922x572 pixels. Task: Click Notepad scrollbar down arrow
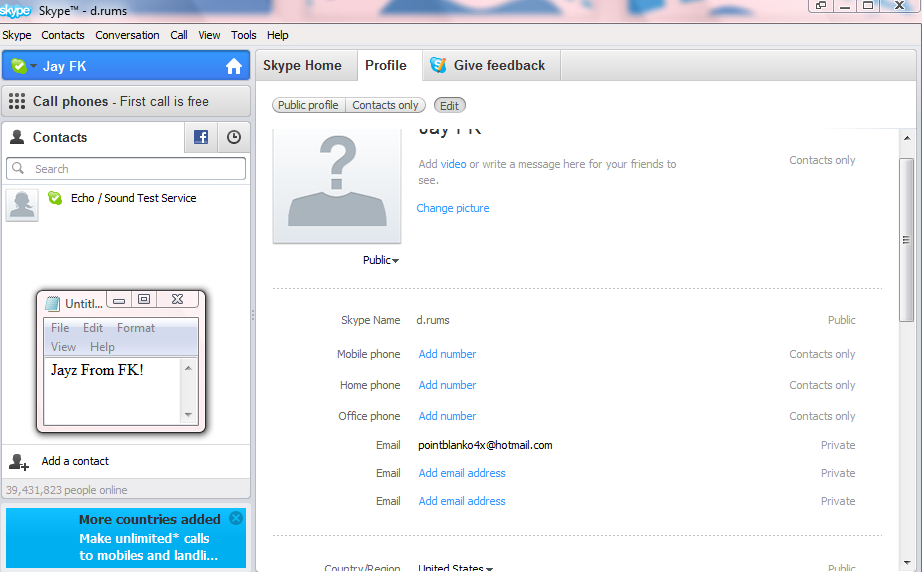188,414
